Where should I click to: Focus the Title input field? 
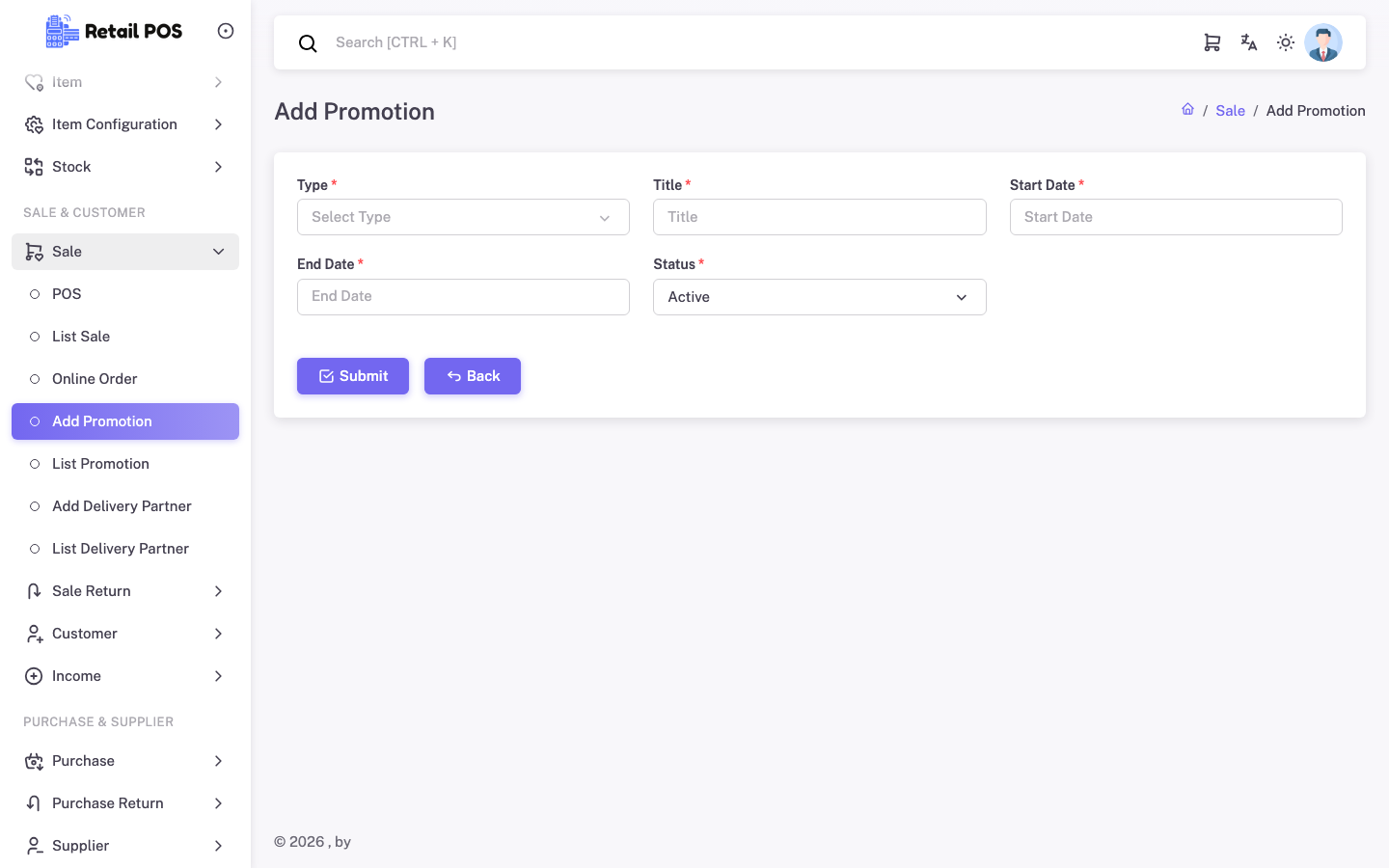point(820,217)
